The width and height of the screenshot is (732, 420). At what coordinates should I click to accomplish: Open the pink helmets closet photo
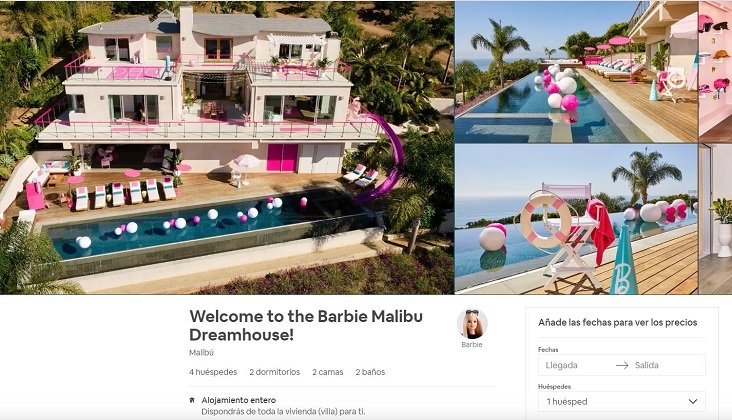click(x=715, y=72)
